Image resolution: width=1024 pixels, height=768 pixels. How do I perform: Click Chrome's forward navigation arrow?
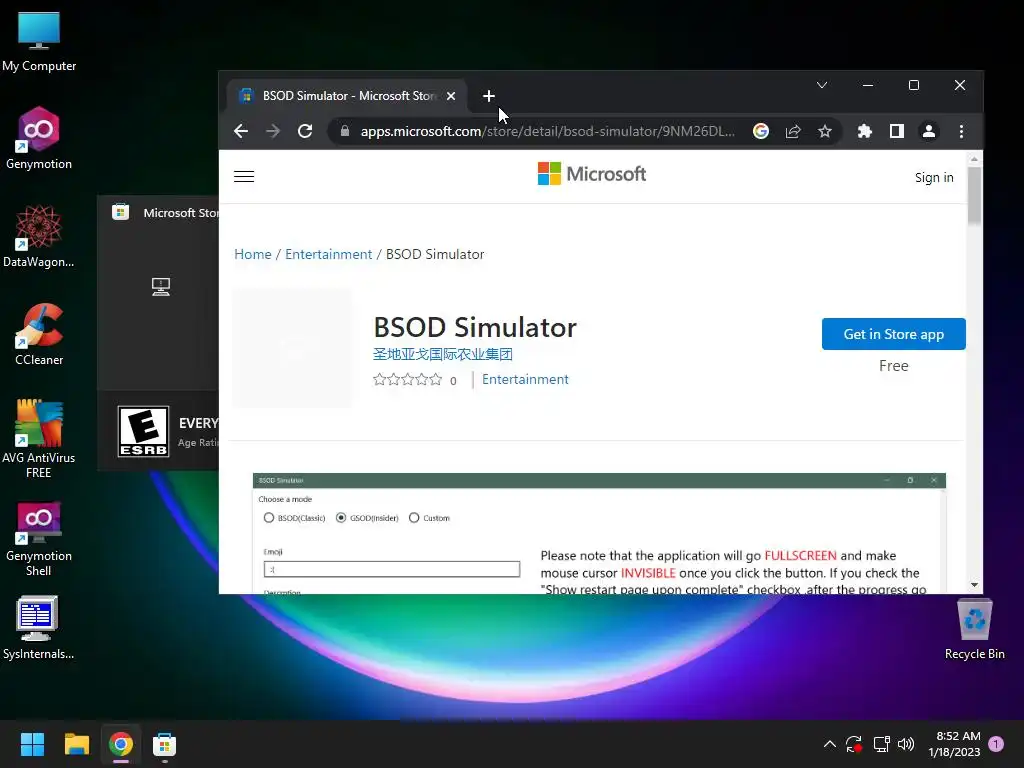273,131
